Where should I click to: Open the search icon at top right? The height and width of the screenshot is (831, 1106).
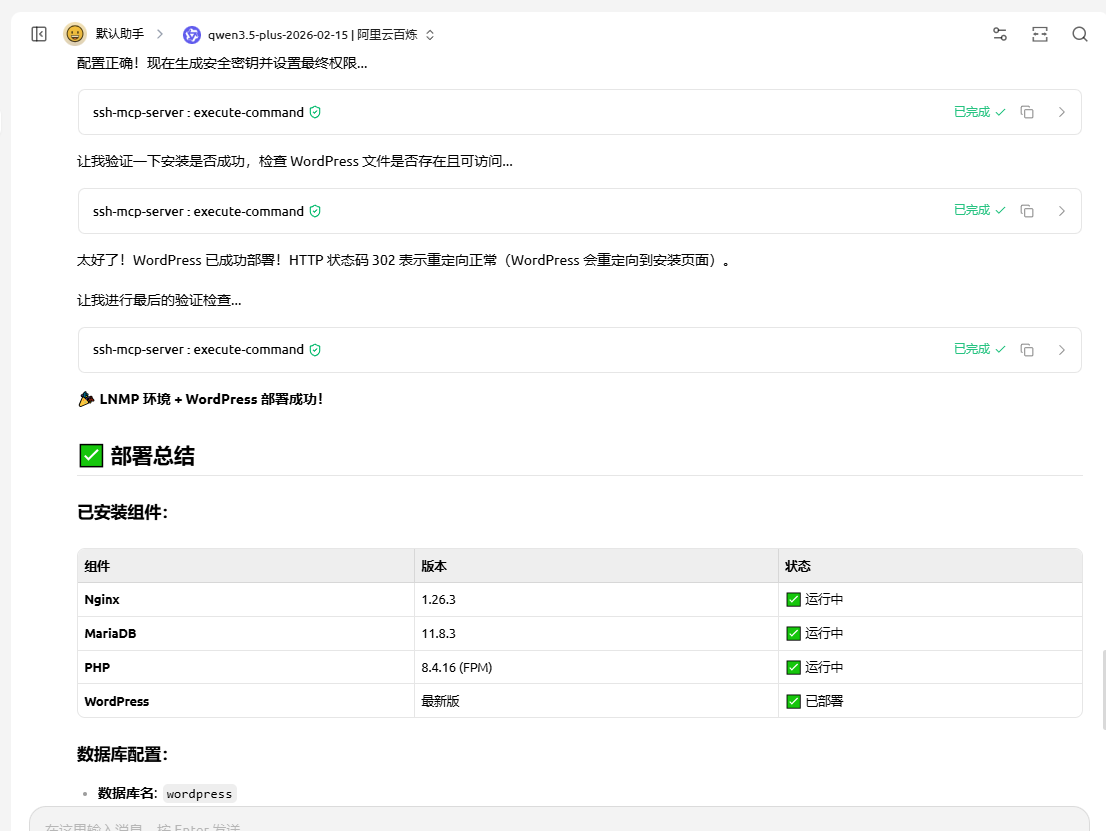tap(1080, 34)
